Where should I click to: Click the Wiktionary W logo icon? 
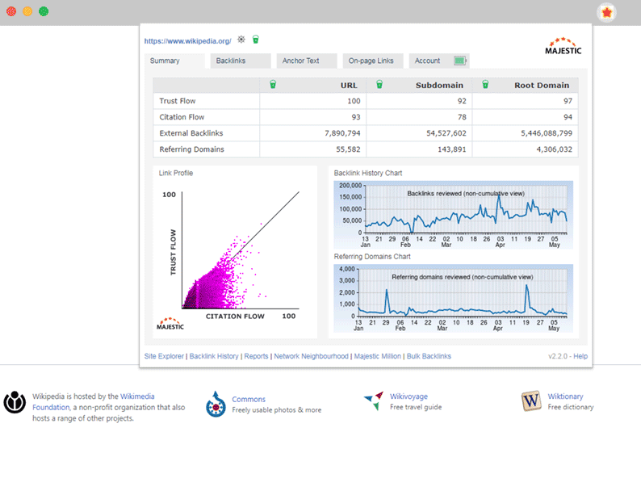point(531,400)
